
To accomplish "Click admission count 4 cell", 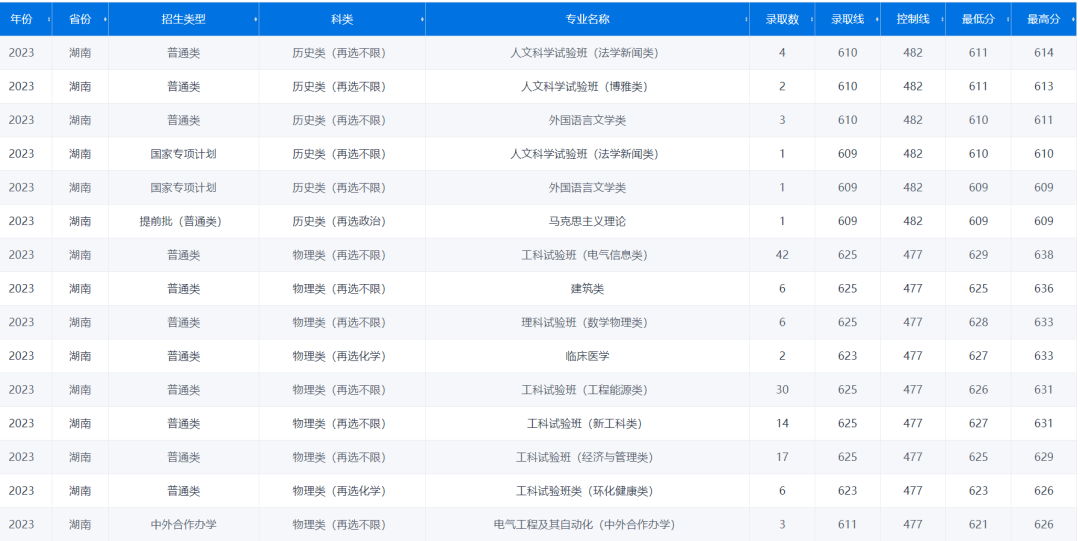I will click(782, 53).
